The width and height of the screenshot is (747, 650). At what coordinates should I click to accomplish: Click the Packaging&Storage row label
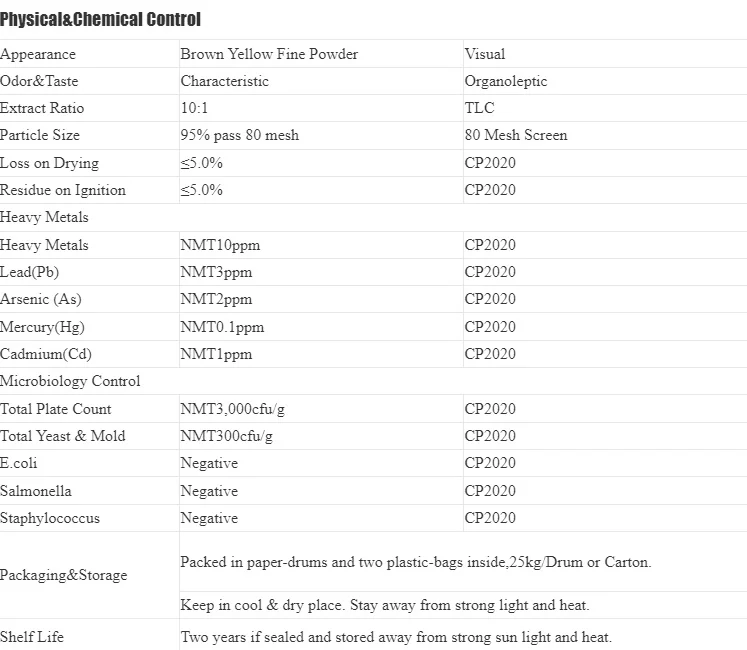click(x=64, y=575)
